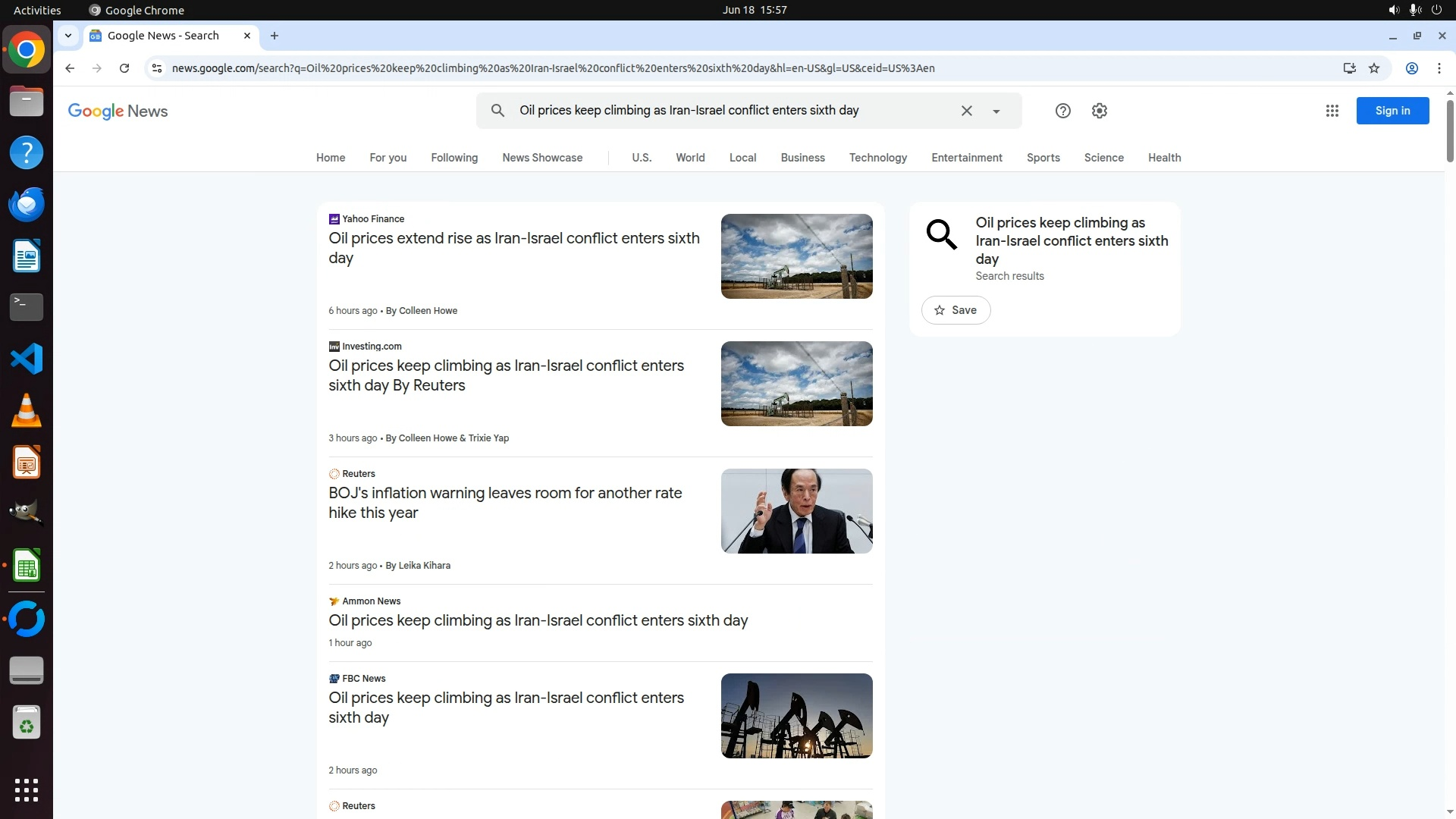The height and width of the screenshot is (819, 1456).
Task: Click the install app icon in address bar
Action: (1349, 68)
